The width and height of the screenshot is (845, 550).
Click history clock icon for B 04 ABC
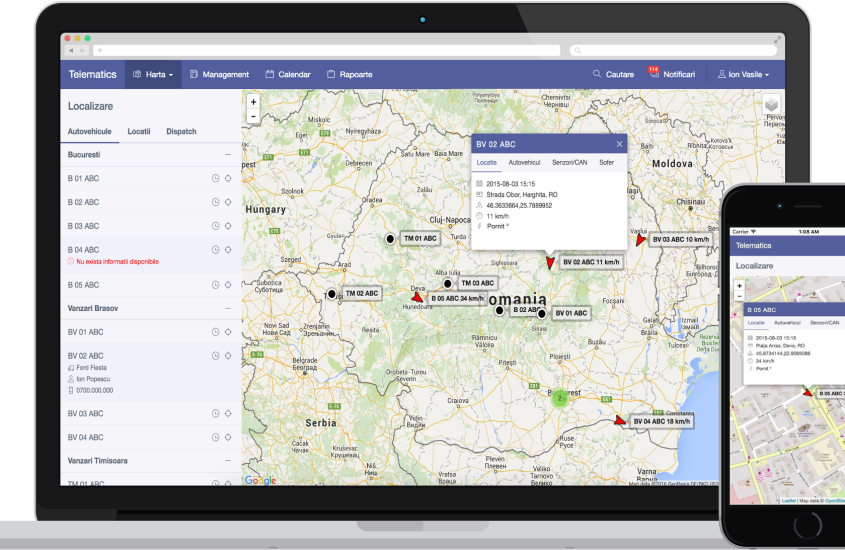coord(216,250)
